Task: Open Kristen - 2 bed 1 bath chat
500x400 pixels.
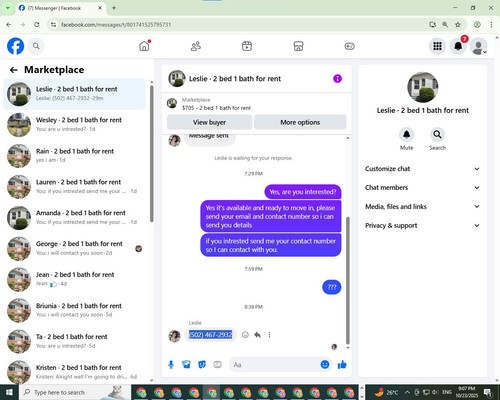Action: coord(74,372)
